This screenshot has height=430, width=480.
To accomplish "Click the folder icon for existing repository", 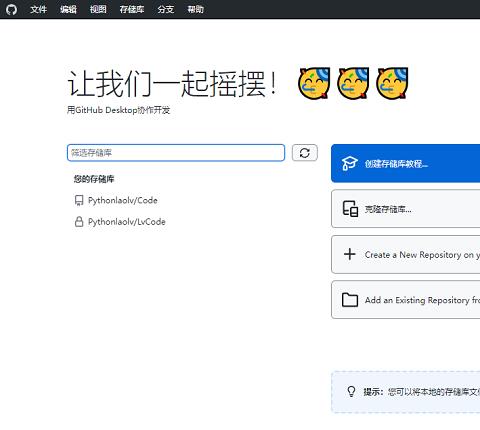I will point(350,300).
